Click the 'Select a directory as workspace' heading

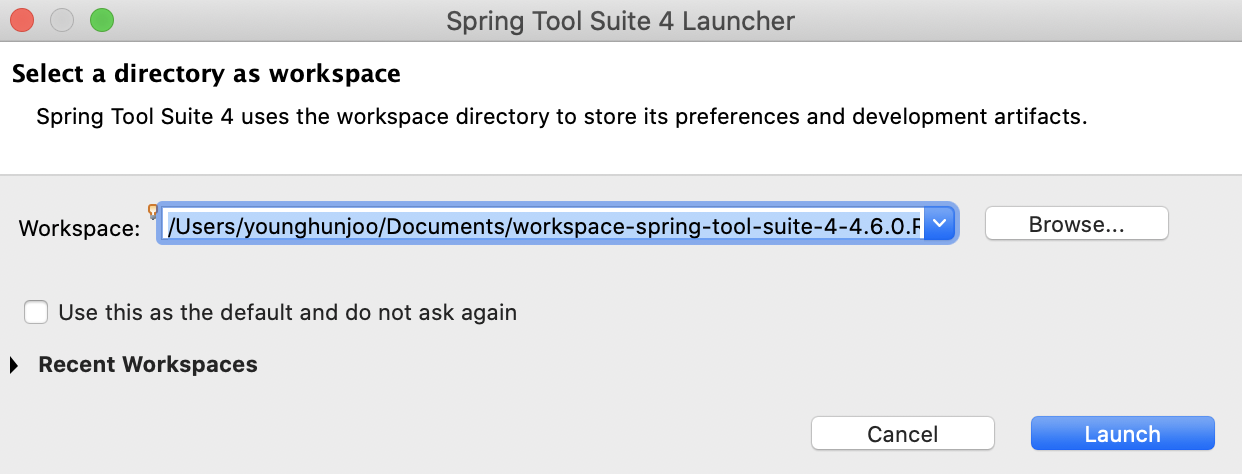point(206,74)
